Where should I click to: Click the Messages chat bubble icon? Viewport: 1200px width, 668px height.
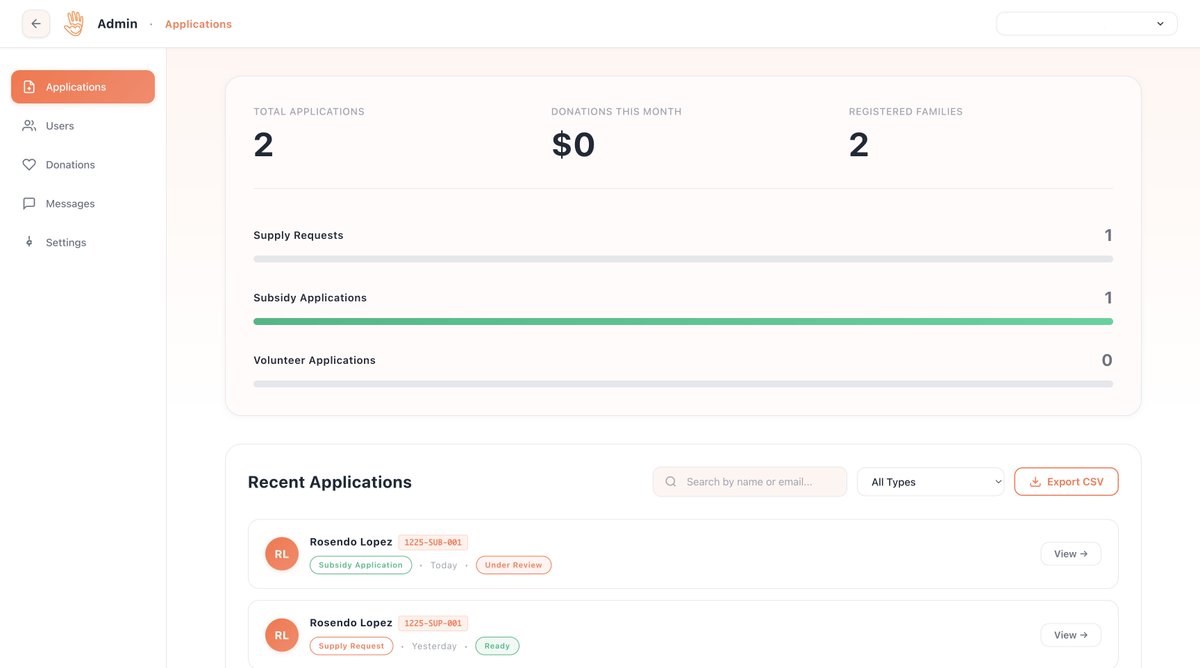coord(29,204)
